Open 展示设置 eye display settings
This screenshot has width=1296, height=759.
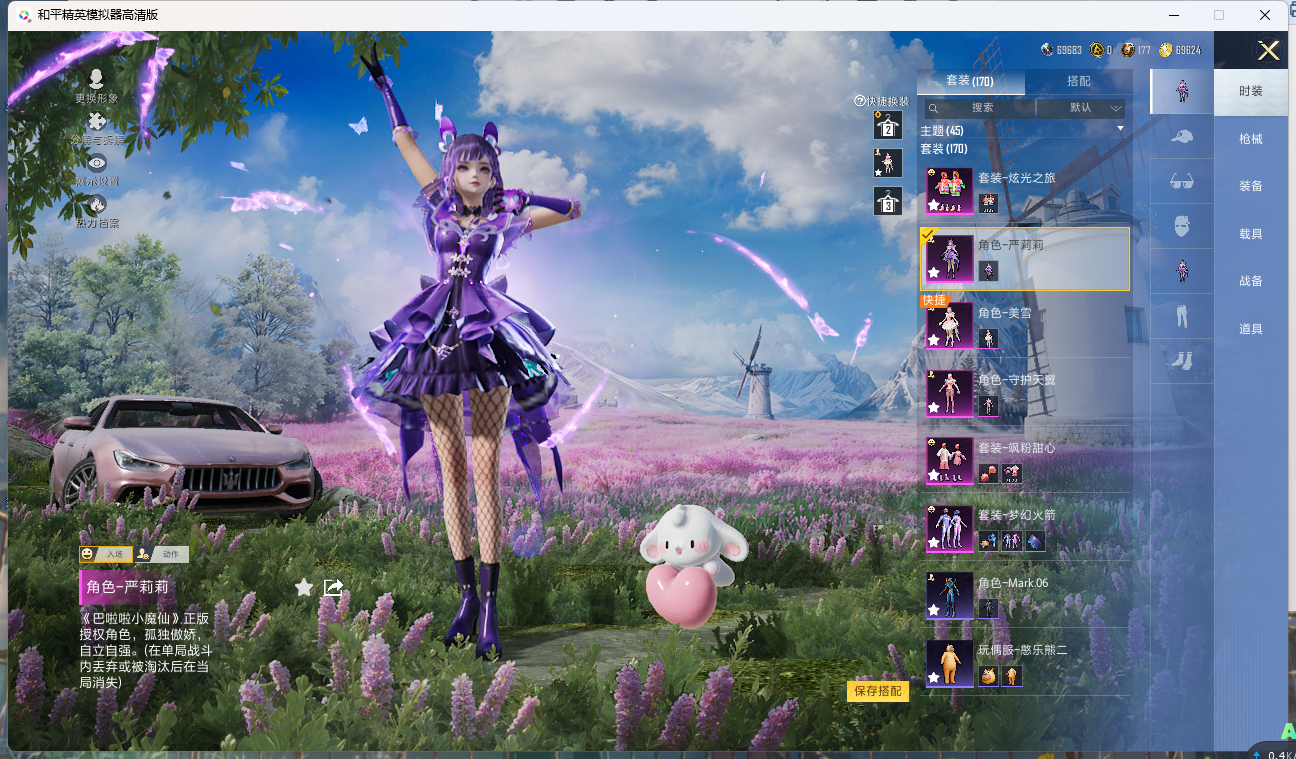(96, 163)
